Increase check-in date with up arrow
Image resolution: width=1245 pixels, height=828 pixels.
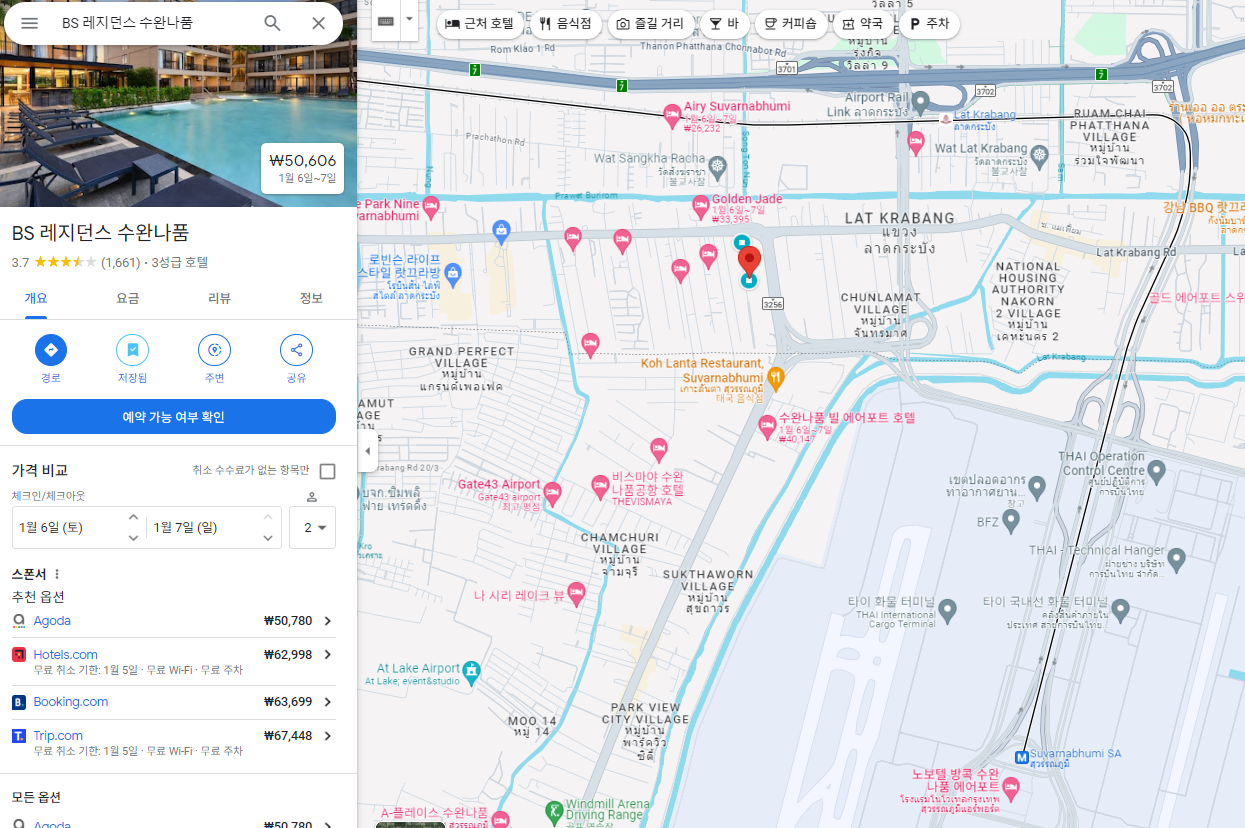coord(133,517)
